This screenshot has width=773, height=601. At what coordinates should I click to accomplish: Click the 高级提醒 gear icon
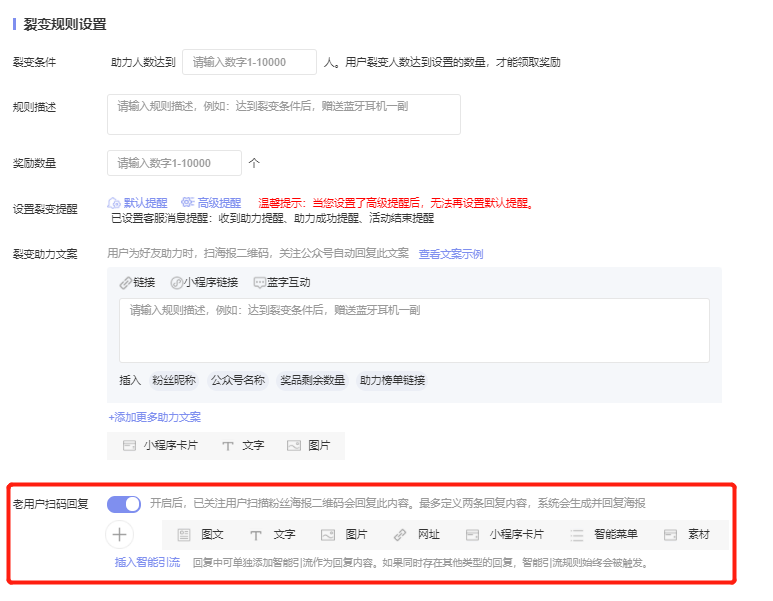click(x=187, y=202)
